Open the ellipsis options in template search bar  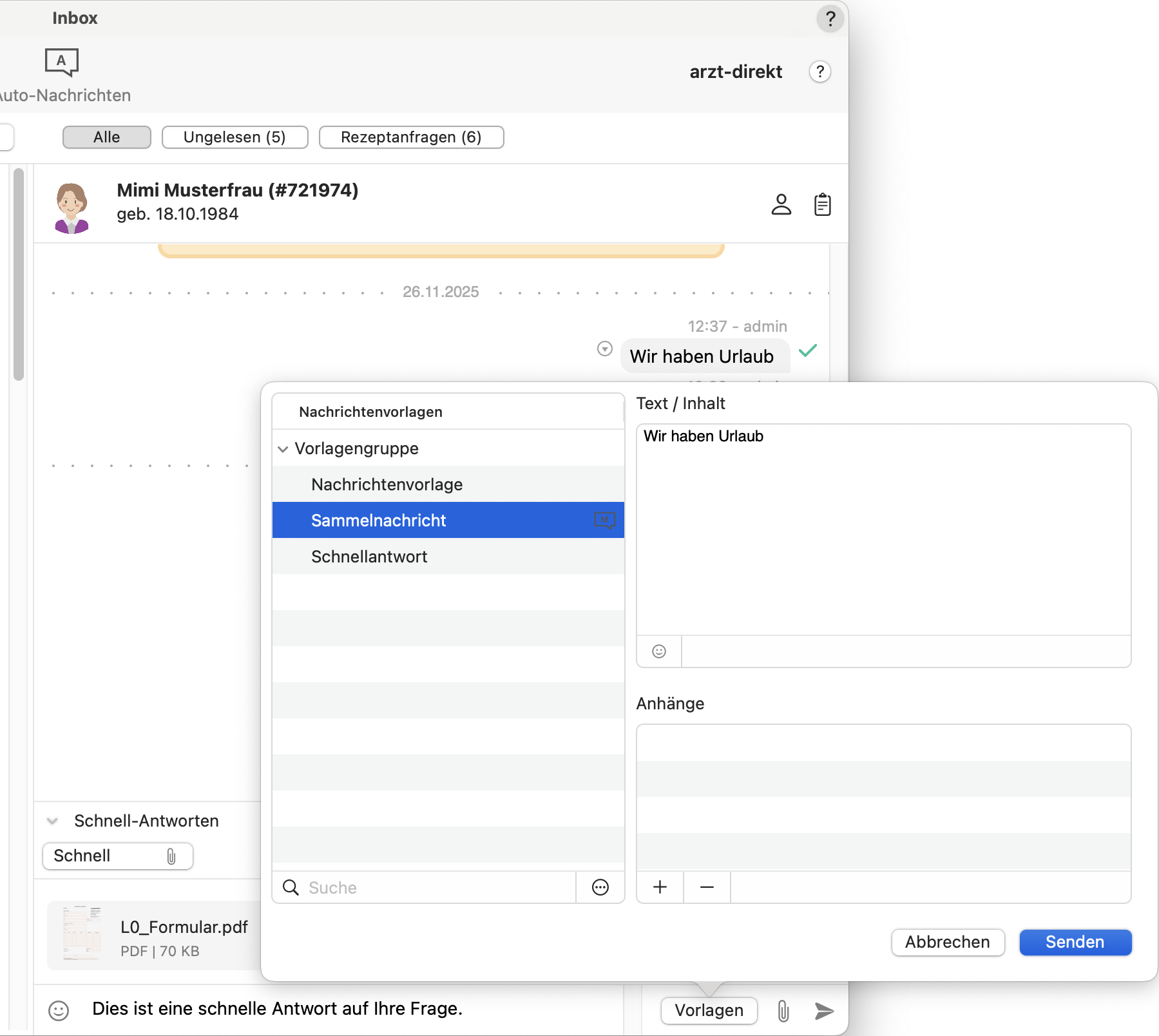coord(600,887)
